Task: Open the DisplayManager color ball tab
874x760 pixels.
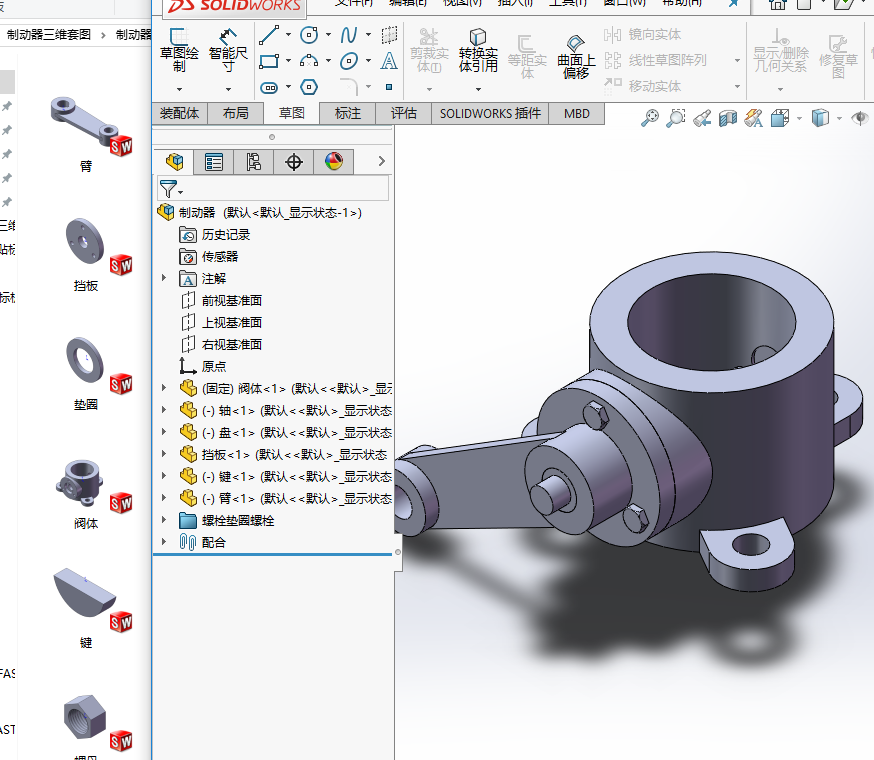Action: (x=334, y=162)
